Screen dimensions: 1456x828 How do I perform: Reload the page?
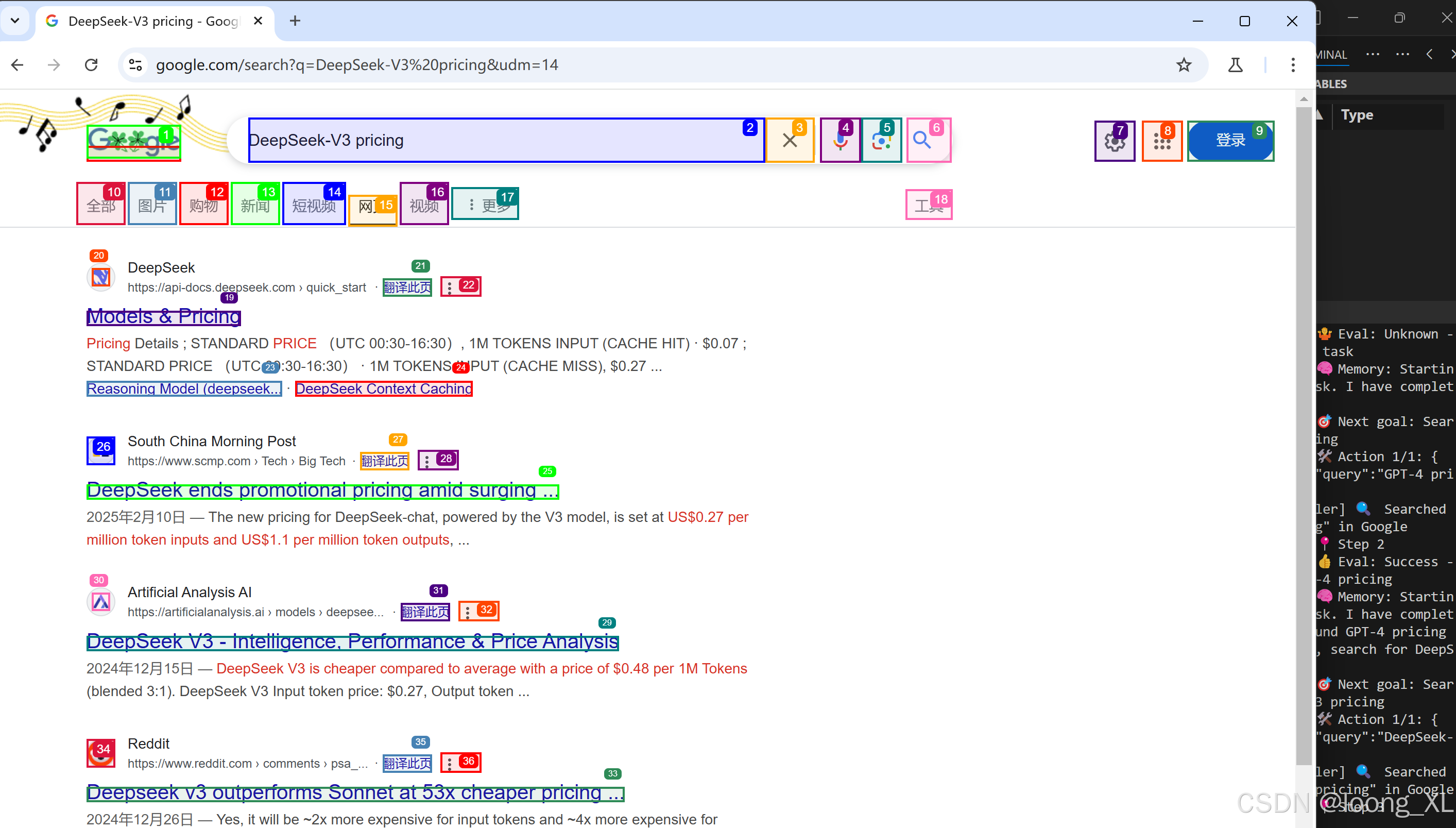click(91, 65)
